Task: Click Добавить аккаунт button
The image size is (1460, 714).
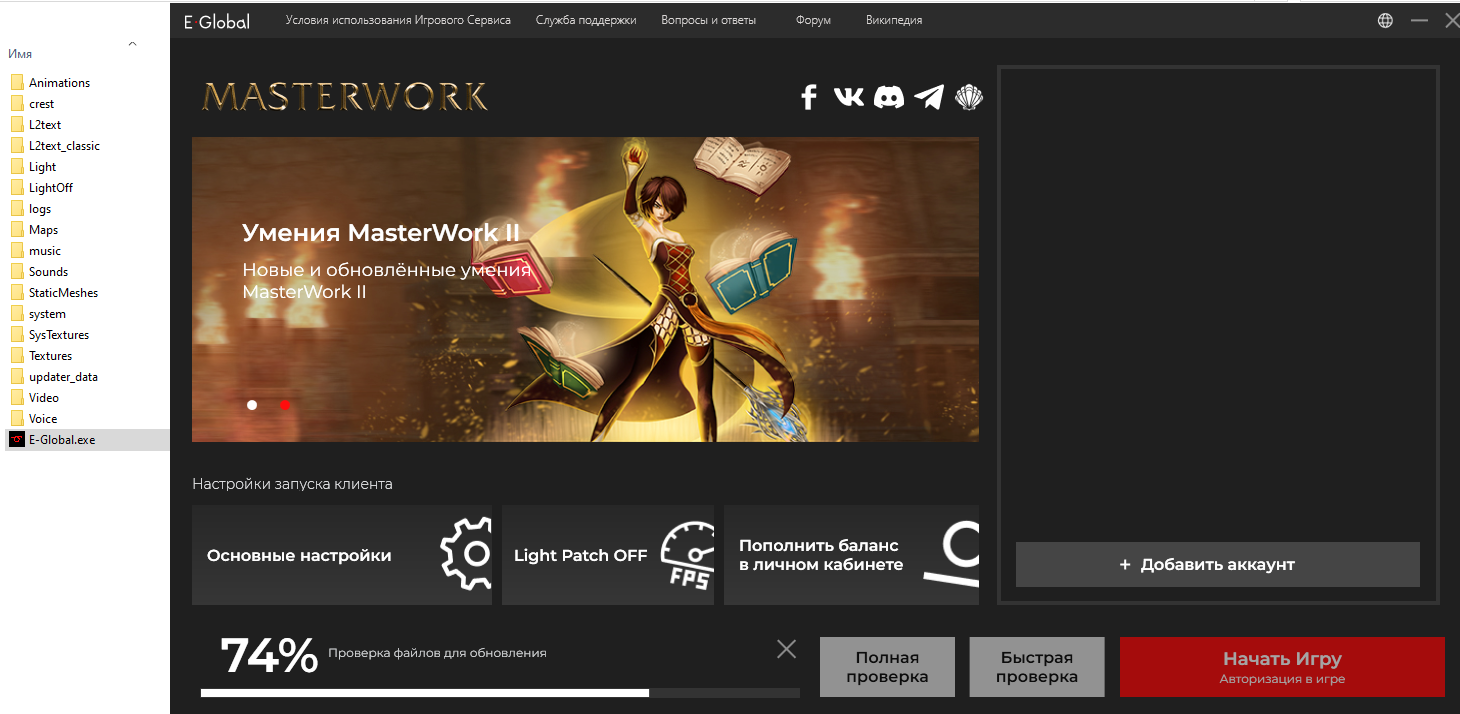Action: pos(1218,564)
